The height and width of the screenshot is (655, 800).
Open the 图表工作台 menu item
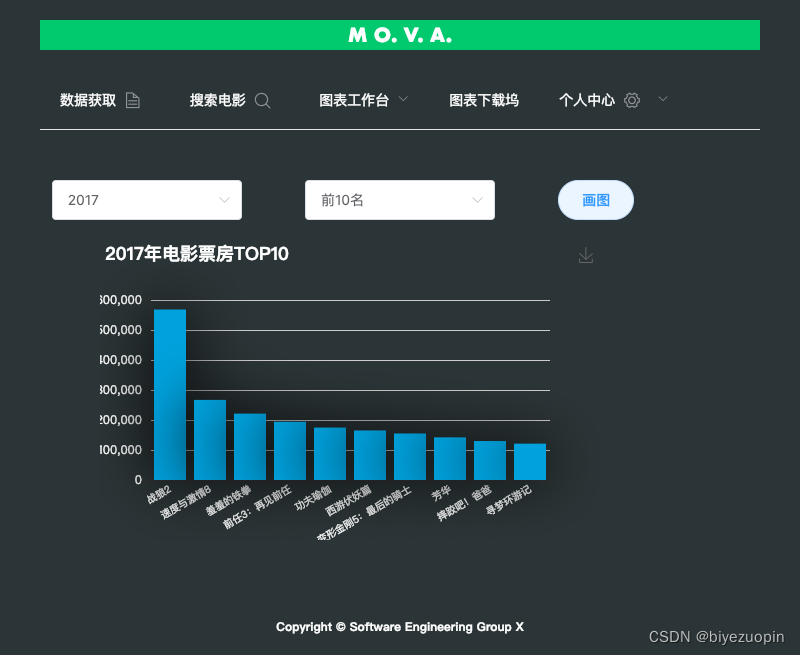click(x=356, y=100)
